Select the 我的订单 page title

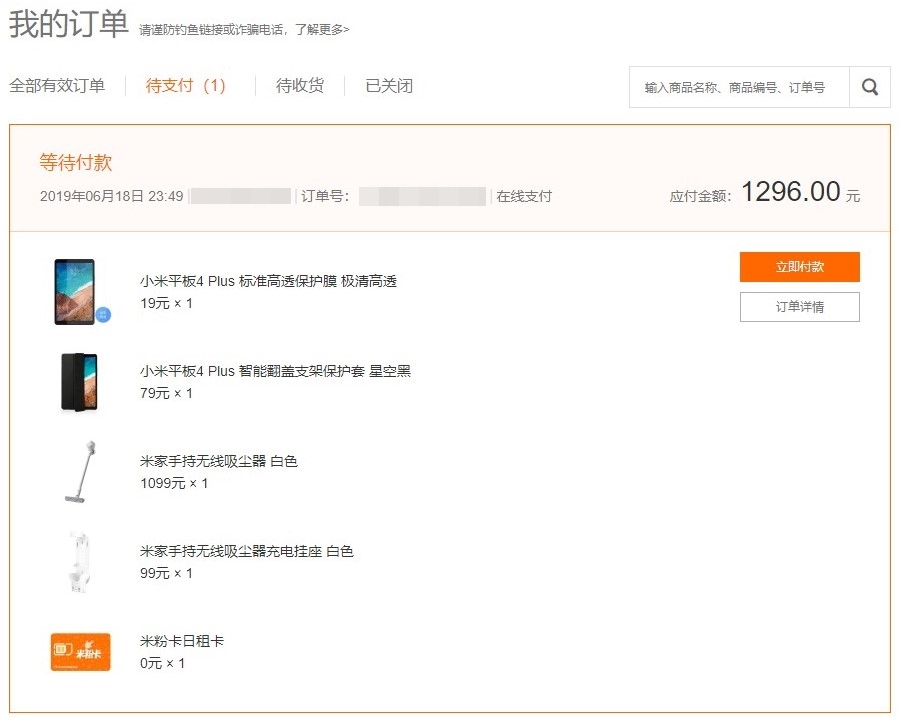click(68, 24)
